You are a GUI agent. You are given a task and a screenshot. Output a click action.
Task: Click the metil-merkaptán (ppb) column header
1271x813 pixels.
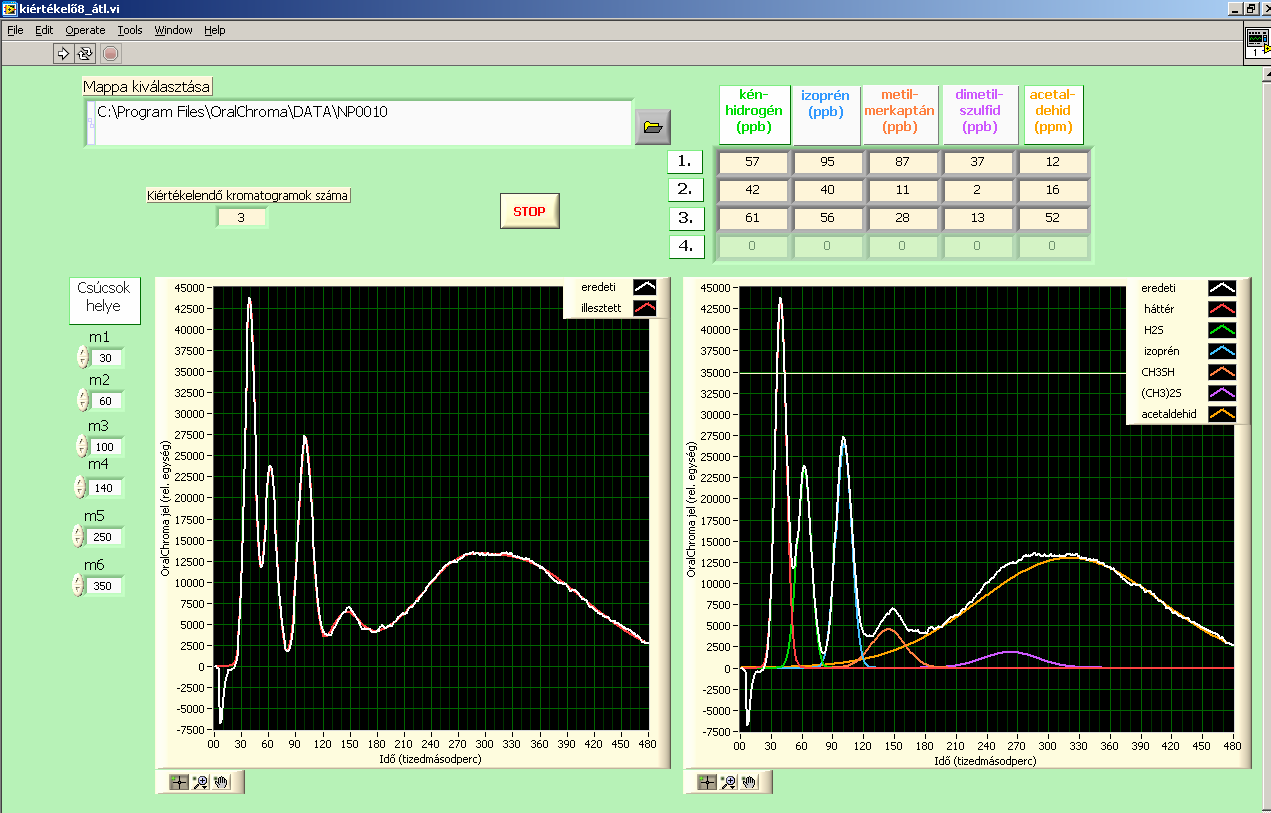click(901, 114)
